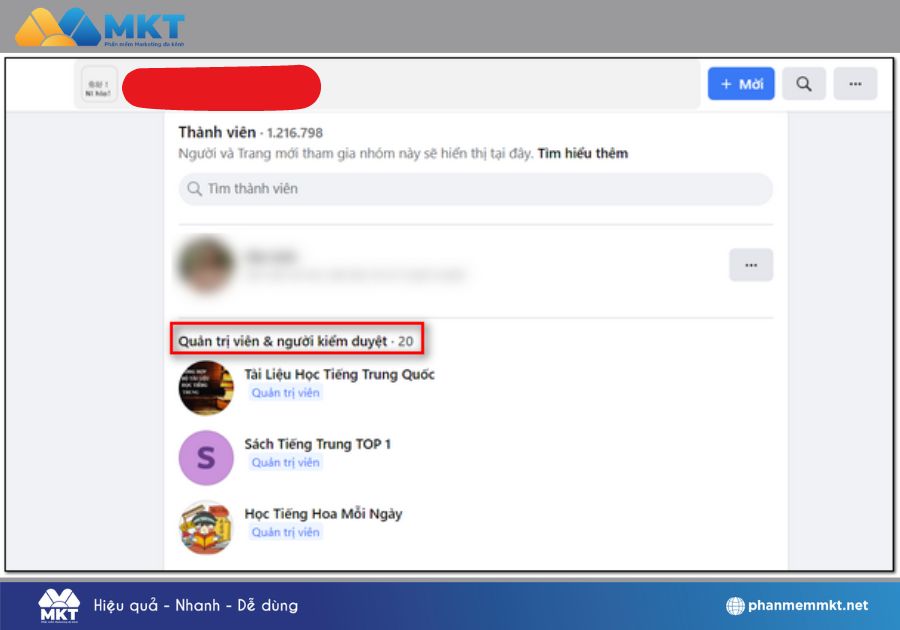The image size is (900, 630).
Task: Open 'Học Tiếng Hoa Mỗi Ngày' profile name
Action: click(323, 514)
